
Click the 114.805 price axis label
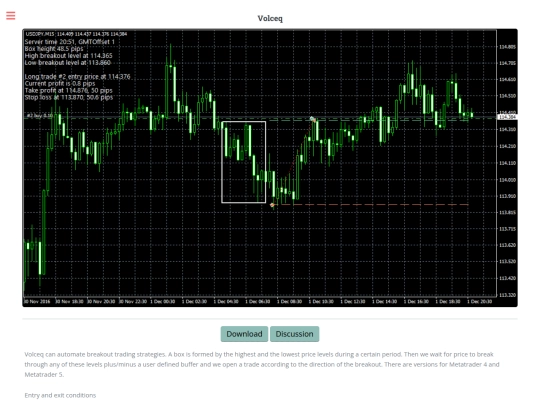[507, 46]
